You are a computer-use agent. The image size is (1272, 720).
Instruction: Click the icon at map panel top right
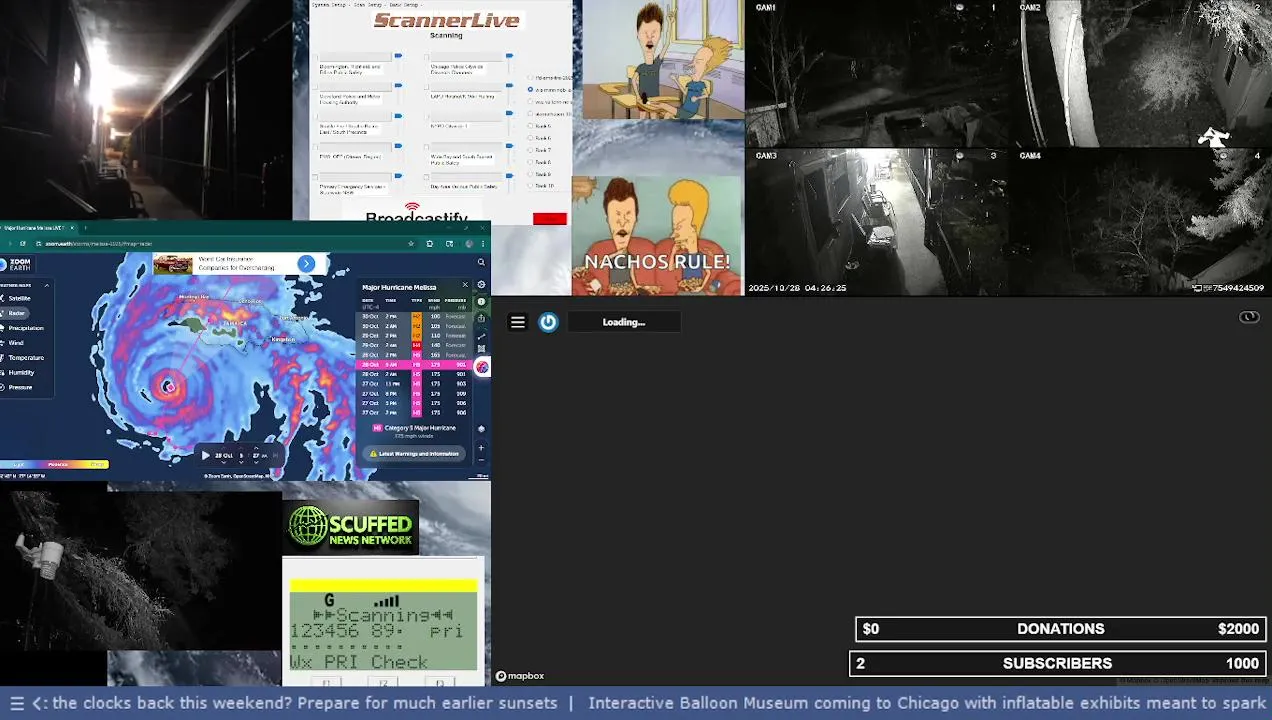[x=1249, y=317]
